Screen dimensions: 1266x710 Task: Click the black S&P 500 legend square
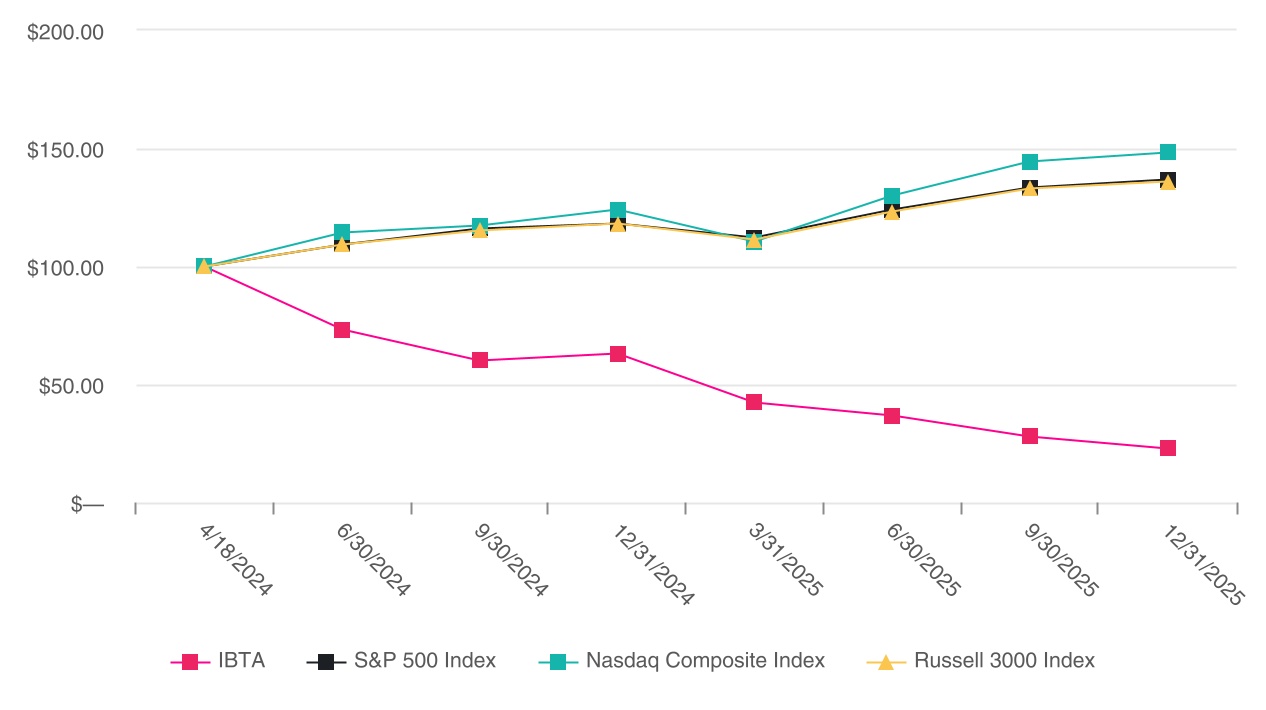click(x=326, y=662)
